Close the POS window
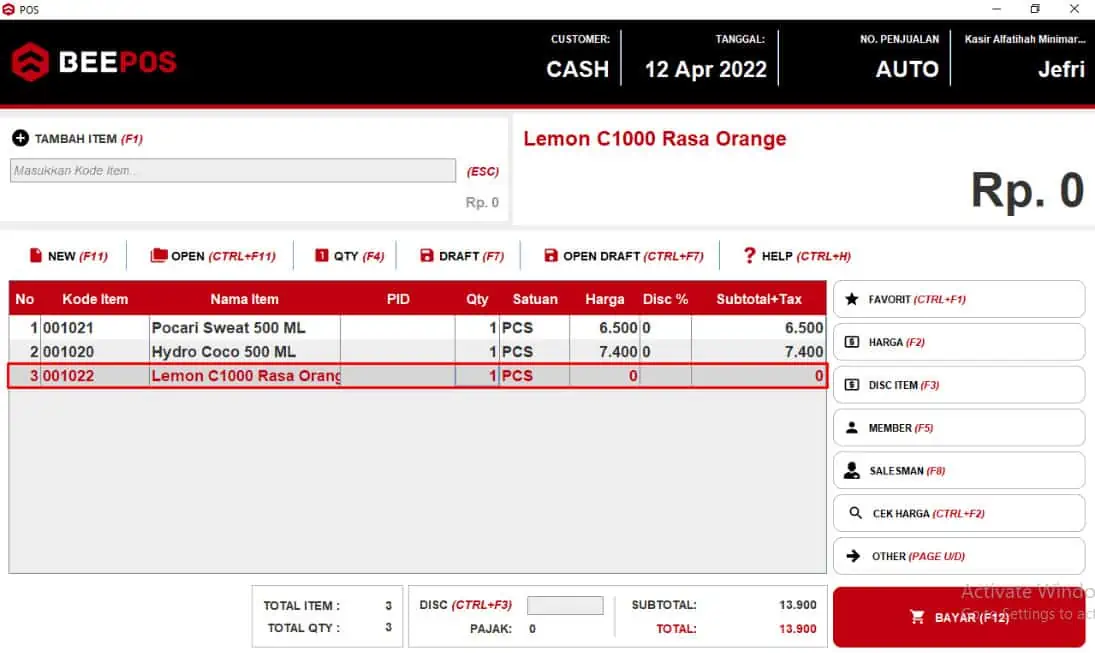The width and height of the screenshot is (1095, 653). click(x=1074, y=9)
